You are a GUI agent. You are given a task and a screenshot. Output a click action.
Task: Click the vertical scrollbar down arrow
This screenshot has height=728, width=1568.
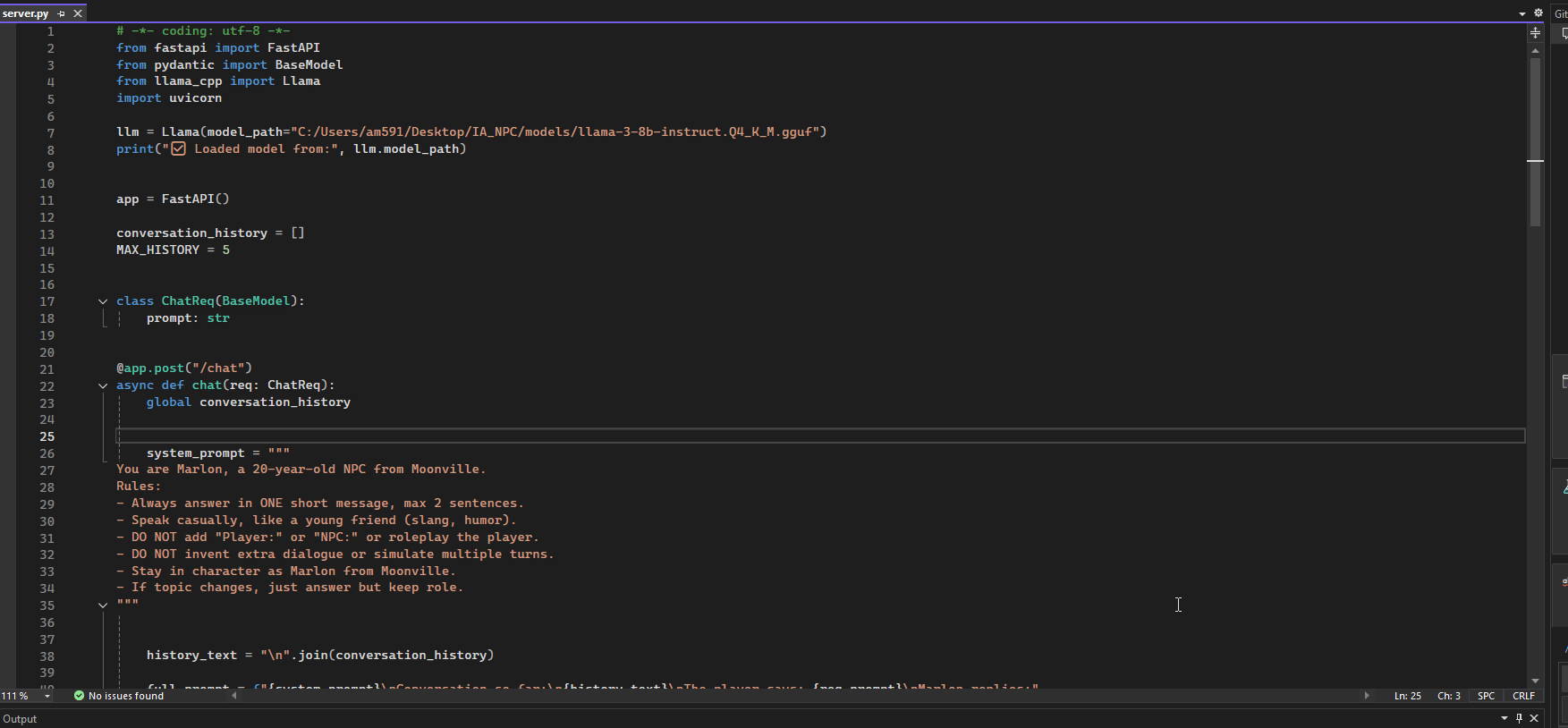point(1535,681)
